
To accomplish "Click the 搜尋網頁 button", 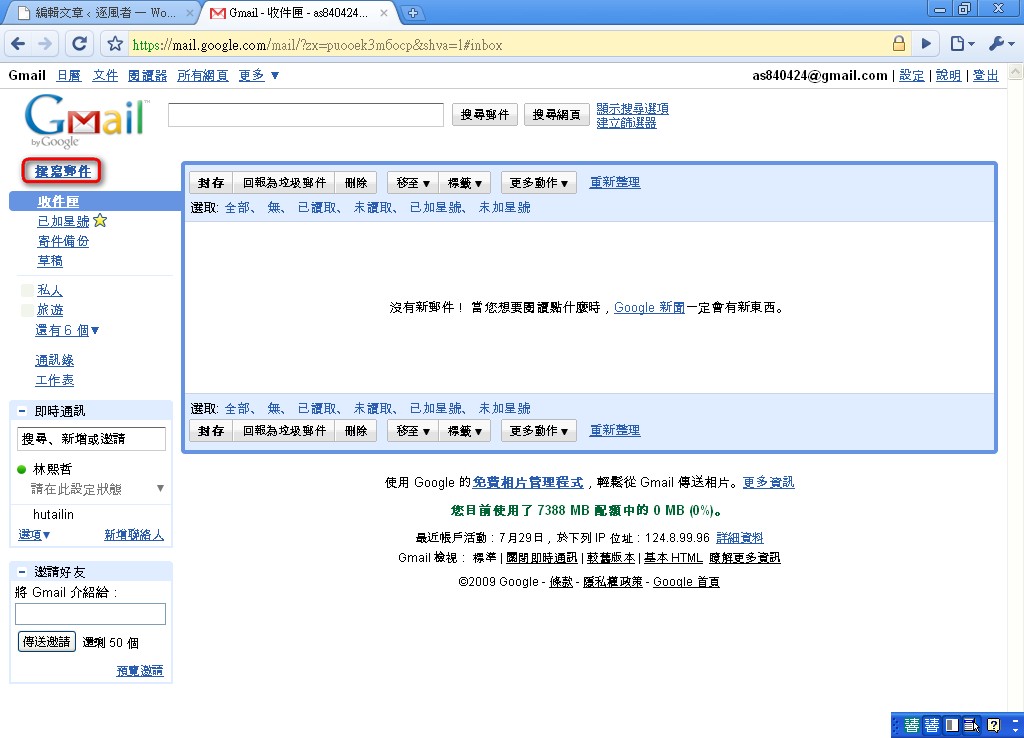I will point(556,115).
